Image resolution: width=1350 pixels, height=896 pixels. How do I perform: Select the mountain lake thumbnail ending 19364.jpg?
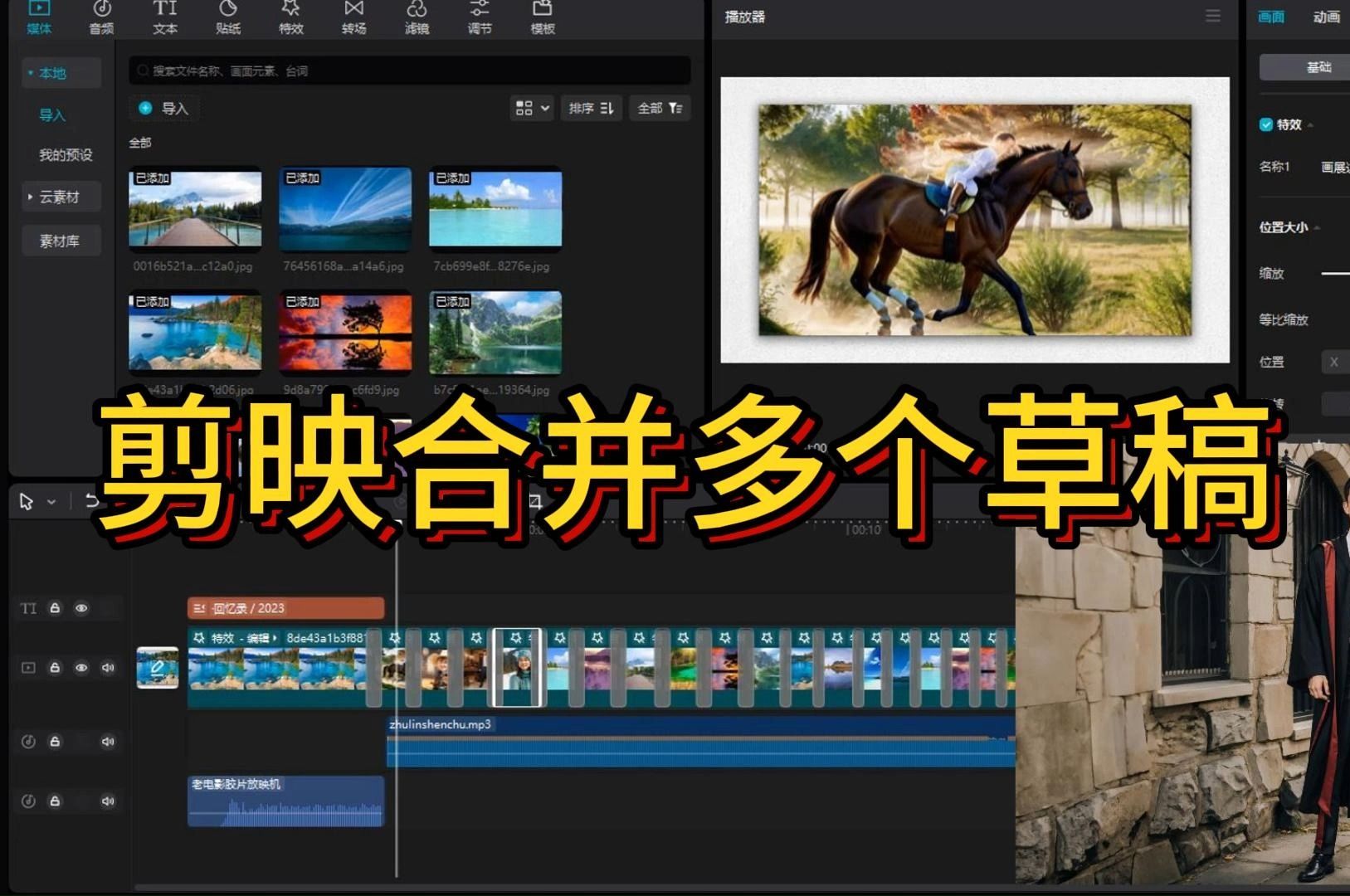[x=495, y=331]
